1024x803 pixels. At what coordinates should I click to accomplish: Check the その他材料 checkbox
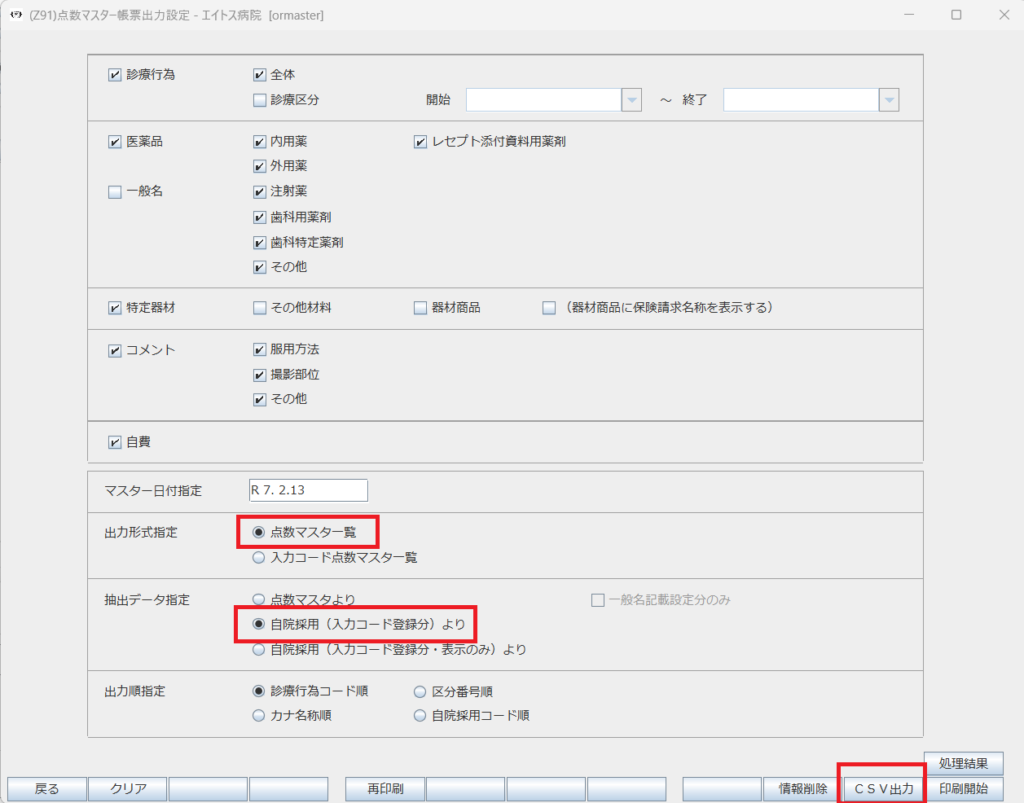pos(258,308)
